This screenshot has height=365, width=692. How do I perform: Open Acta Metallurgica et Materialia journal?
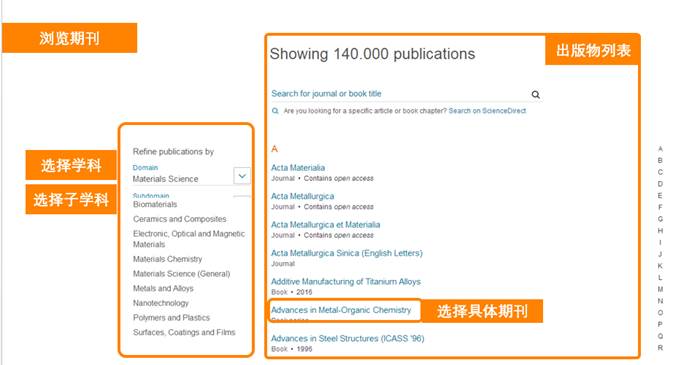tap(325, 224)
